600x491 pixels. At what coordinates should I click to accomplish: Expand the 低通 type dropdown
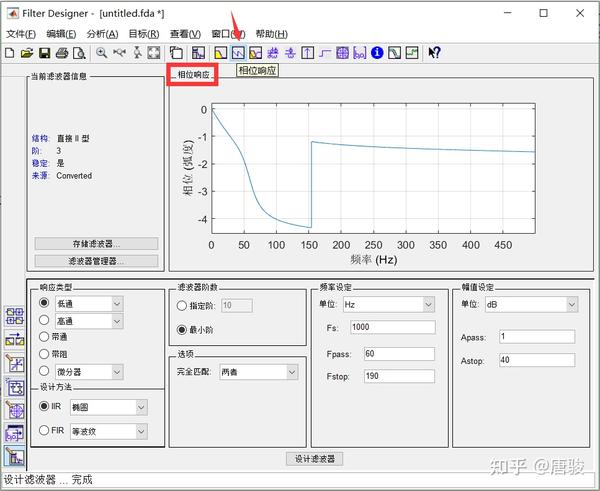(117, 304)
